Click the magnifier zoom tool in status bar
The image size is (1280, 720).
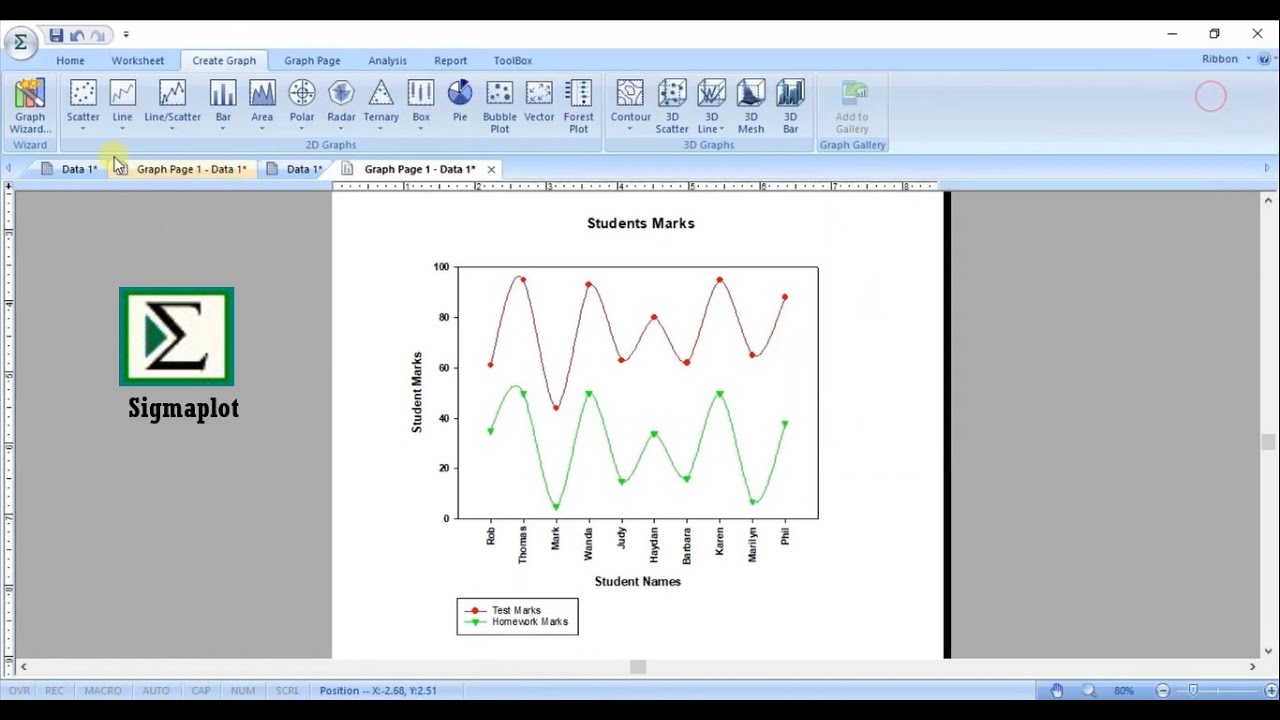(1089, 690)
